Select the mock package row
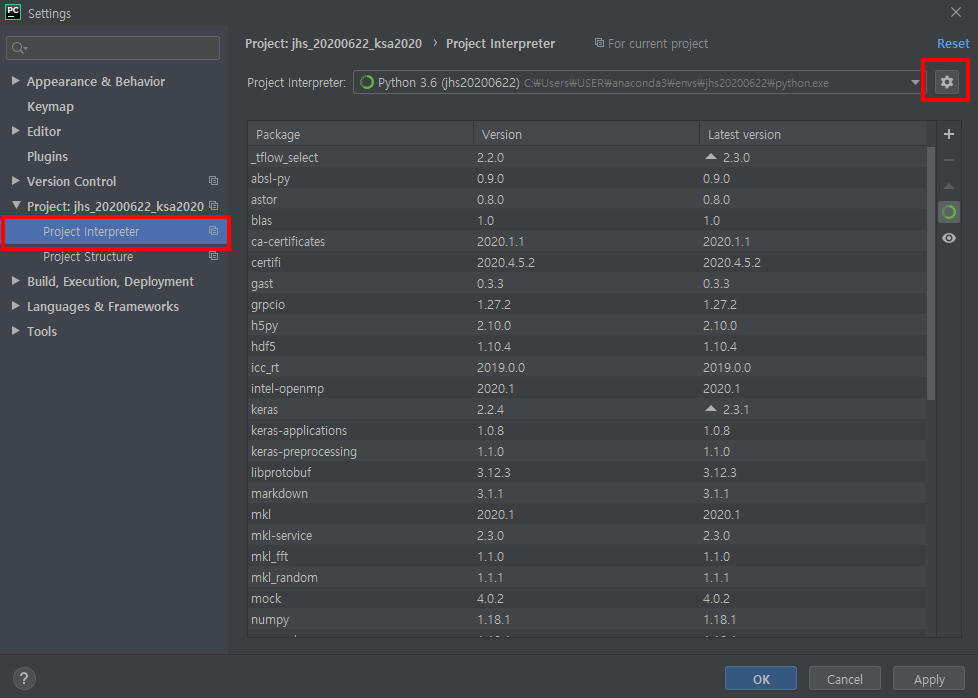Image resolution: width=978 pixels, height=698 pixels. (587, 598)
